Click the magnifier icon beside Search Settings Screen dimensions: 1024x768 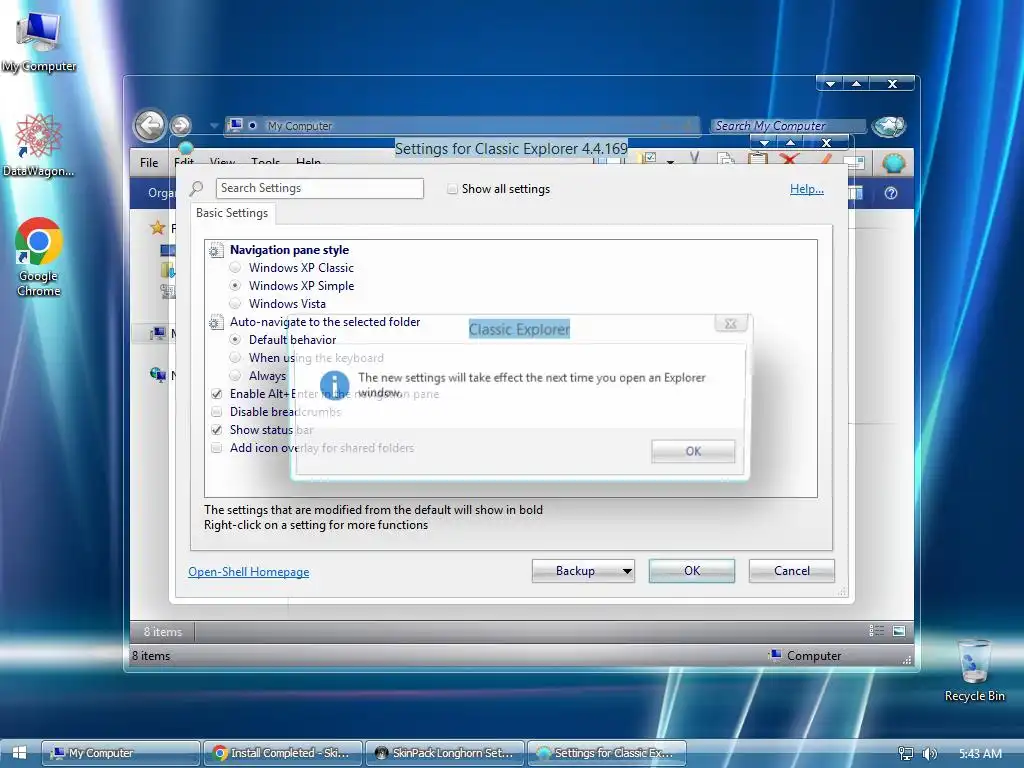(196, 189)
